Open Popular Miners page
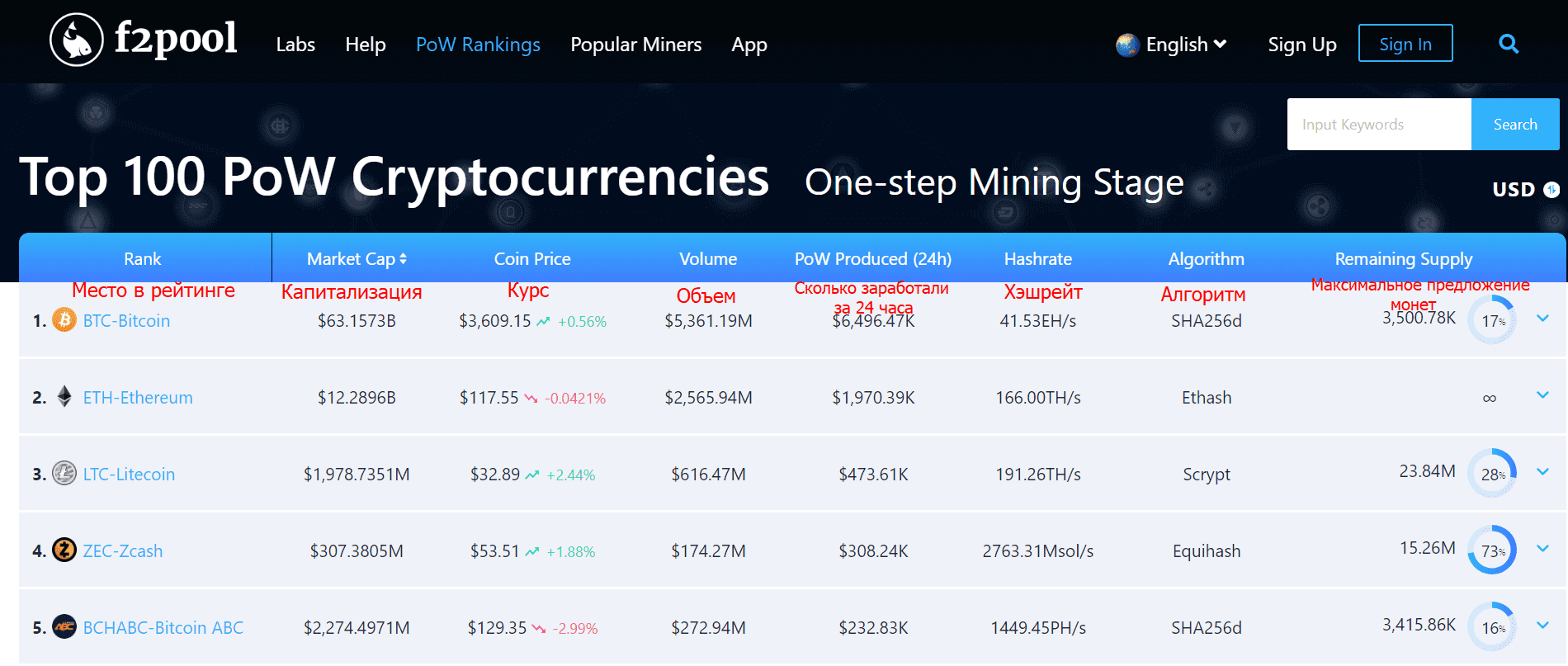The height and width of the screenshot is (666, 1568). [x=636, y=45]
